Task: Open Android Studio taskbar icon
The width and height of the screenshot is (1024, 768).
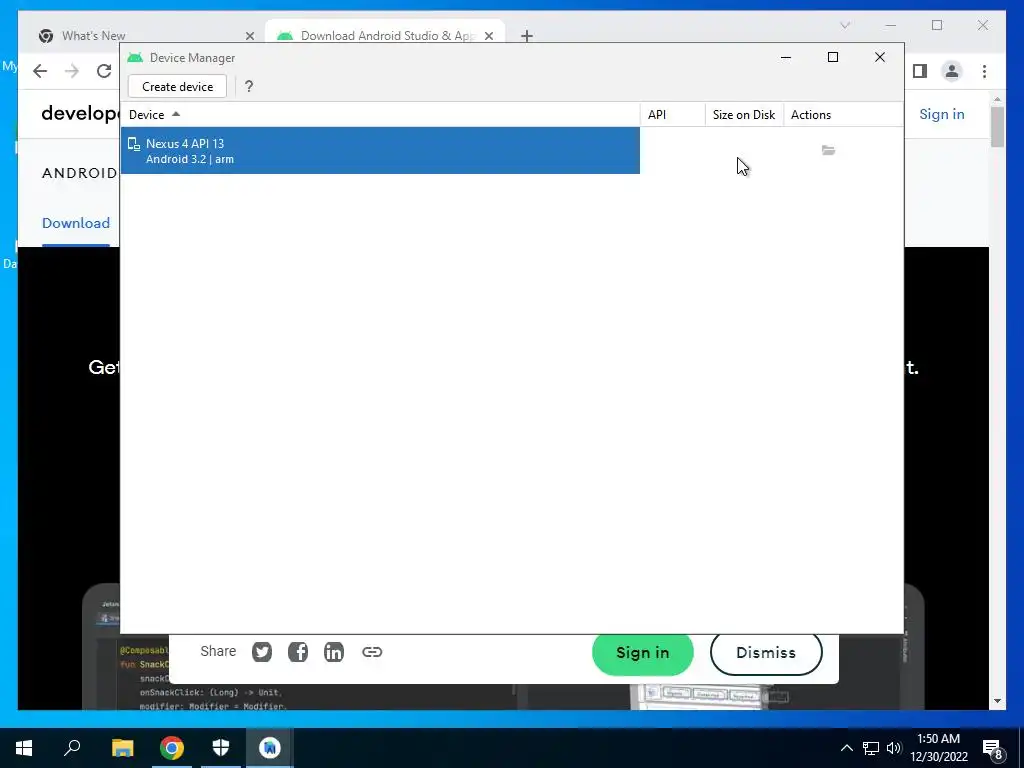Action: point(270,748)
